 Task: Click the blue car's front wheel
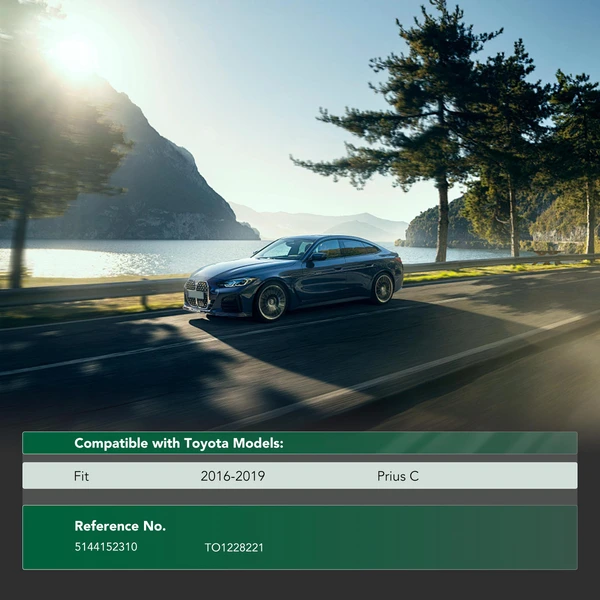[271, 301]
